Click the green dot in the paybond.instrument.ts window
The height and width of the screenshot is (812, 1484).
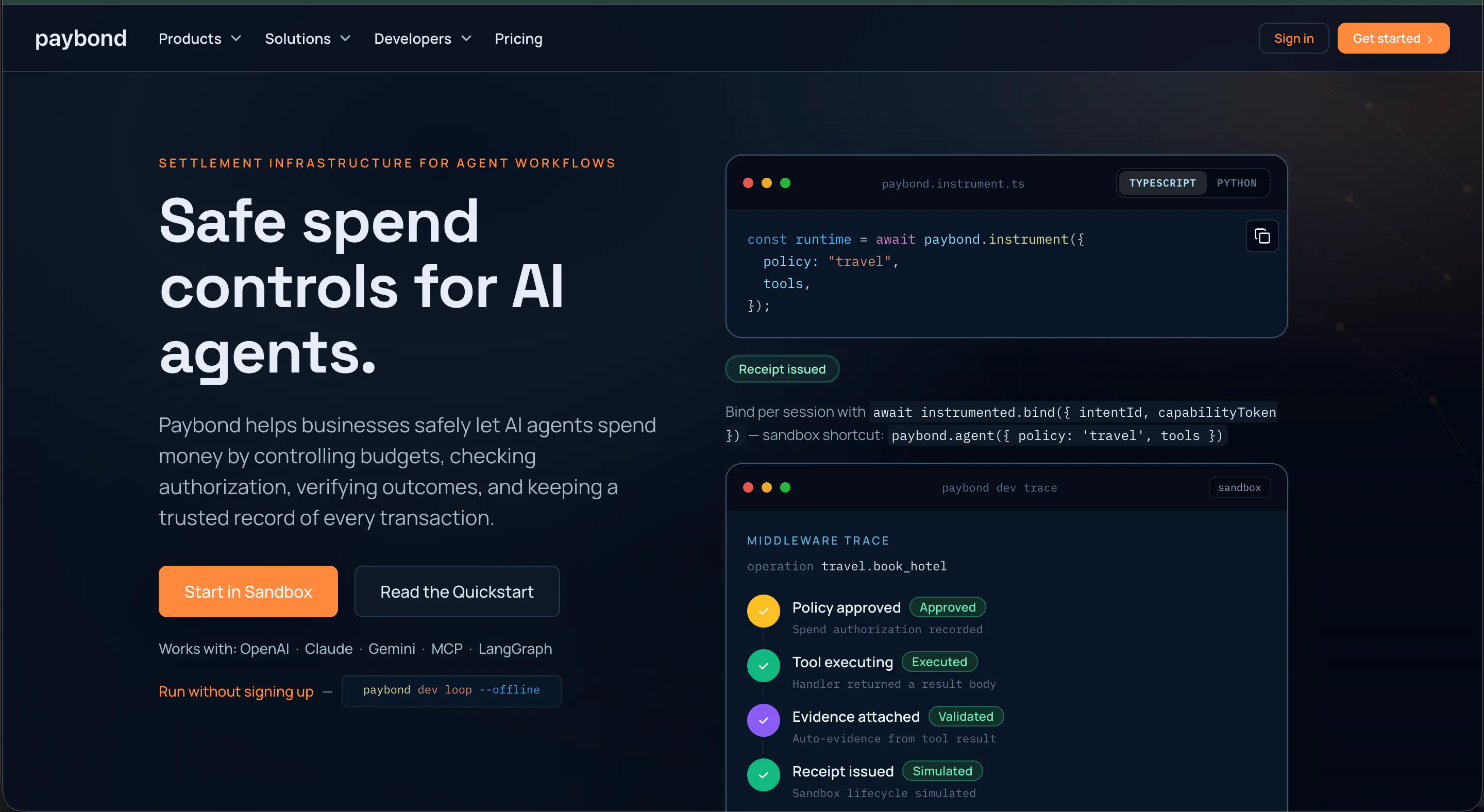[x=785, y=183]
